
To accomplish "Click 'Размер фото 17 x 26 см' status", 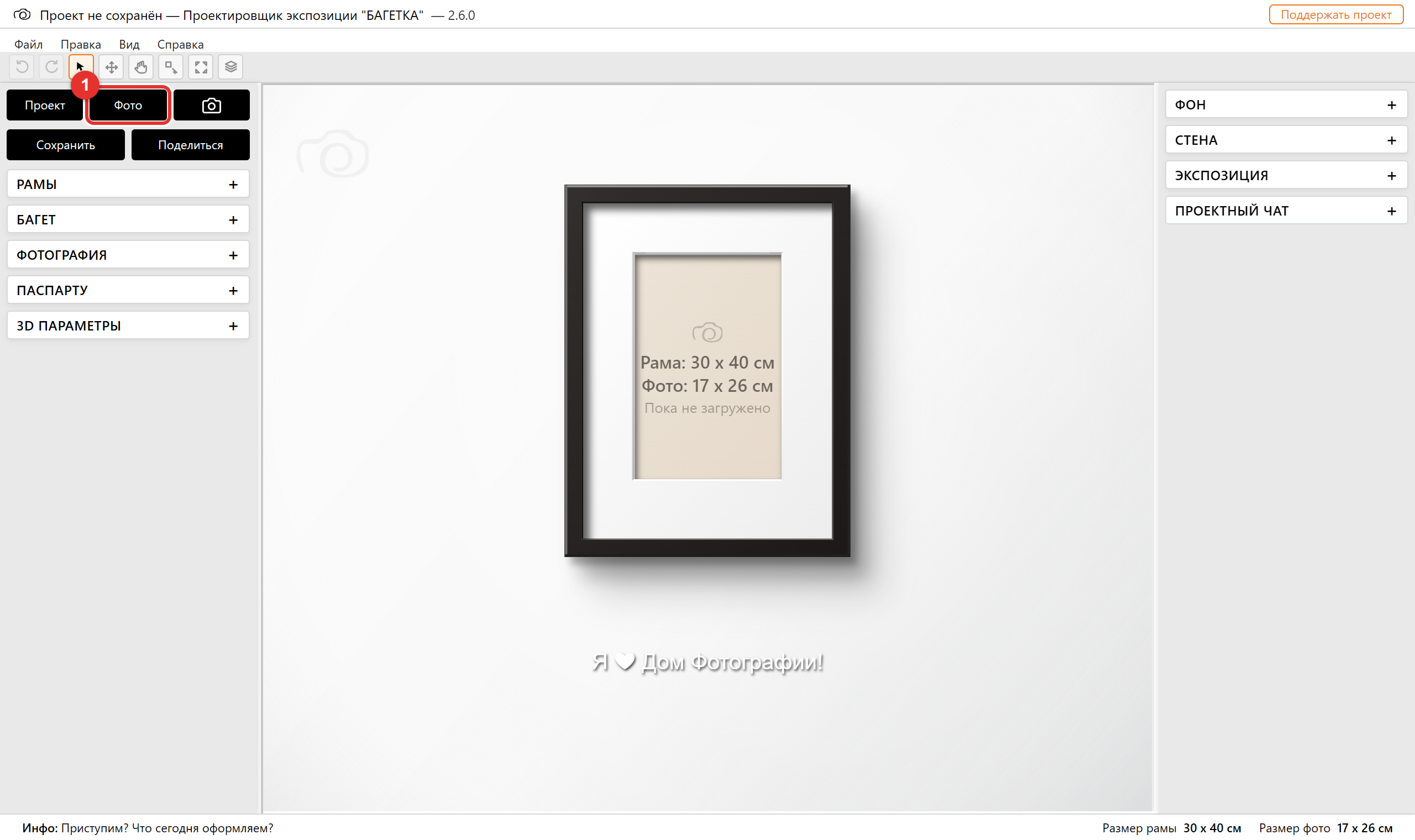I will pyautogui.click(x=1325, y=828).
